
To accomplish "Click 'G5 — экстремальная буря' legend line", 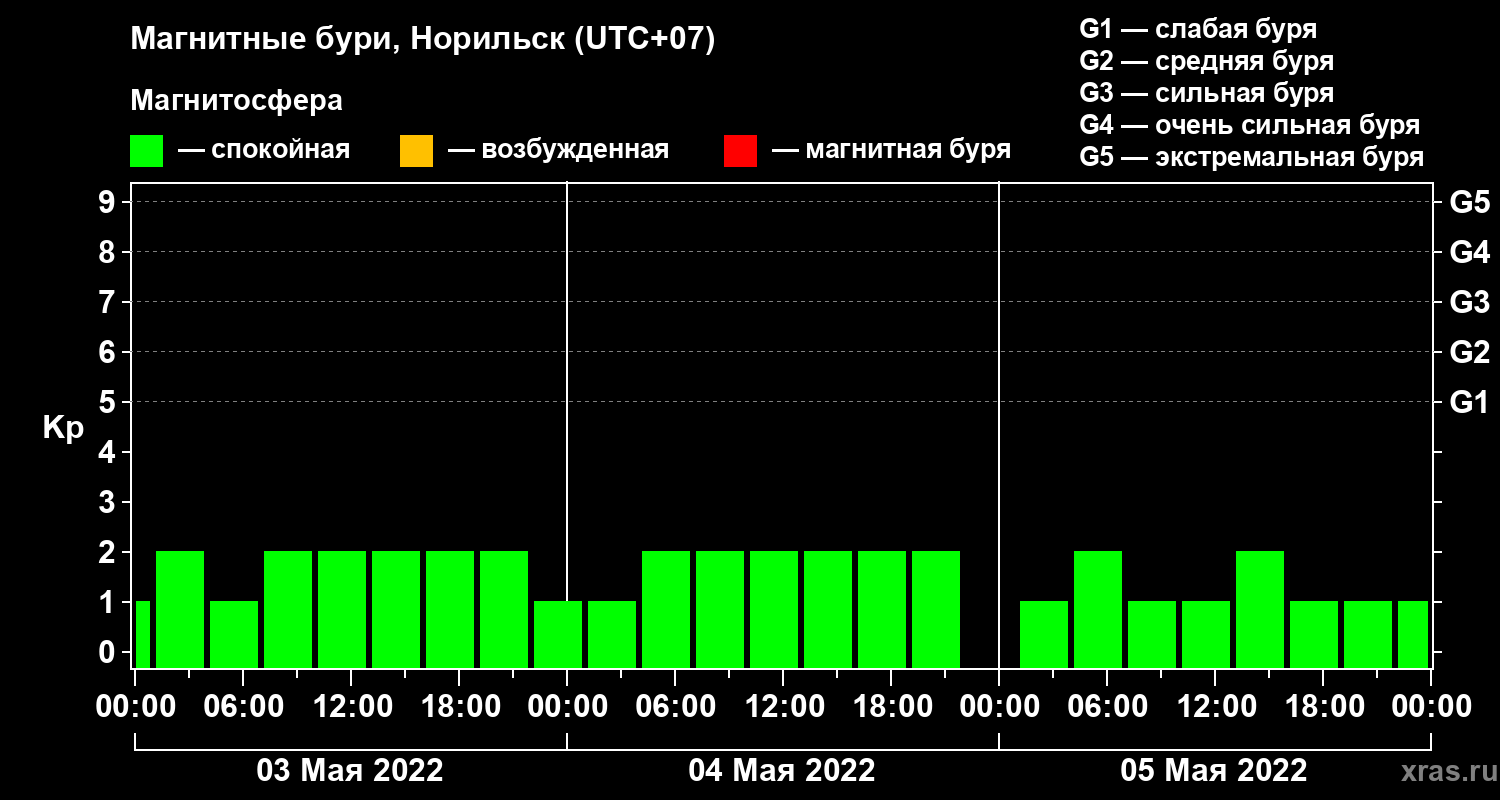I will (1252, 158).
